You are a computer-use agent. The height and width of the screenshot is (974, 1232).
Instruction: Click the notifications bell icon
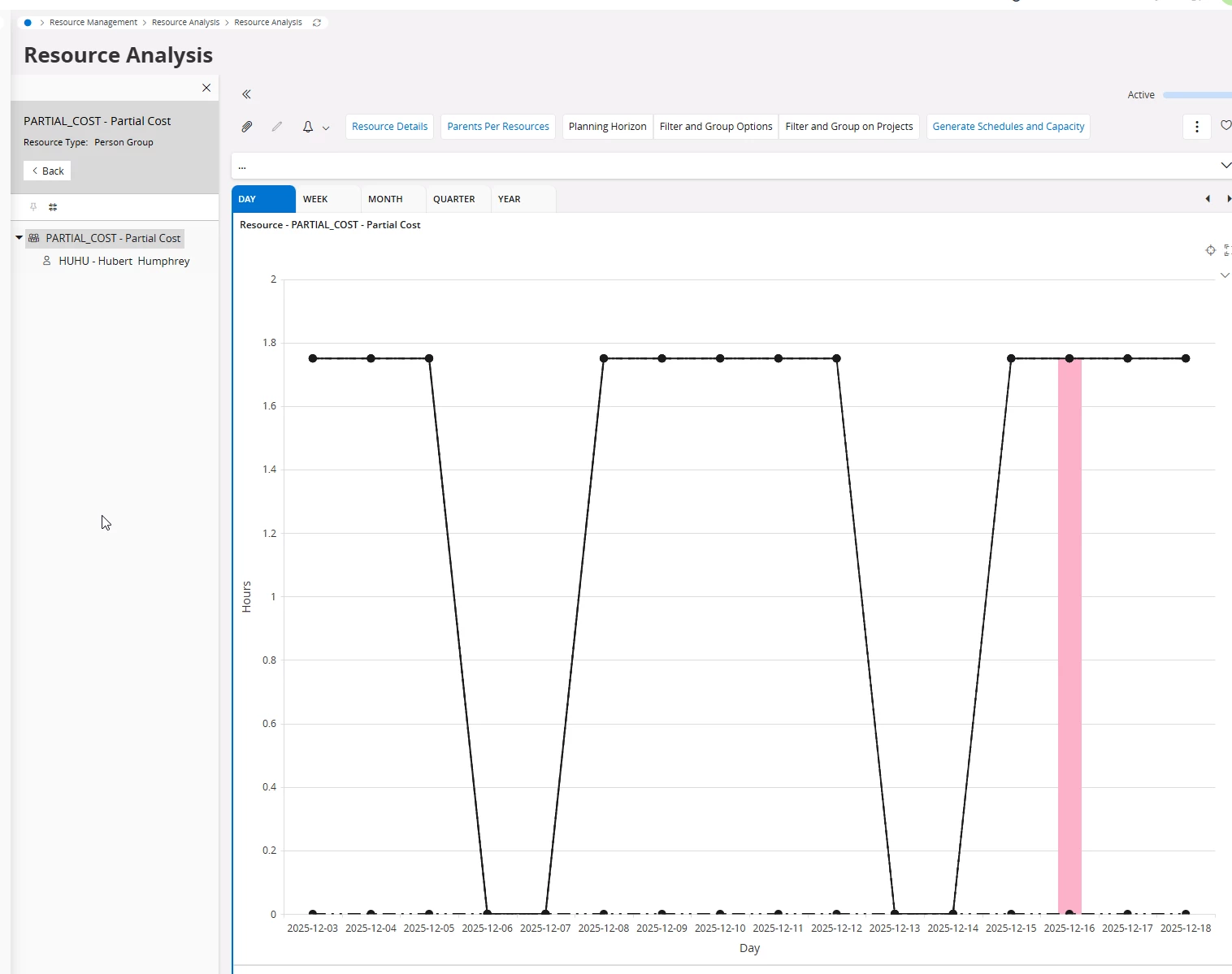click(308, 127)
